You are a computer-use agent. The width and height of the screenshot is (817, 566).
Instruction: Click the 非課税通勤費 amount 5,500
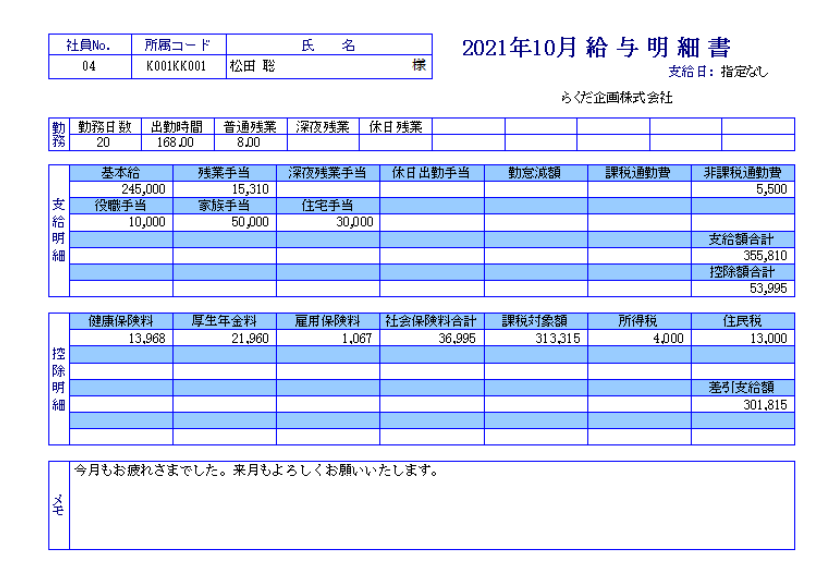point(771,188)
